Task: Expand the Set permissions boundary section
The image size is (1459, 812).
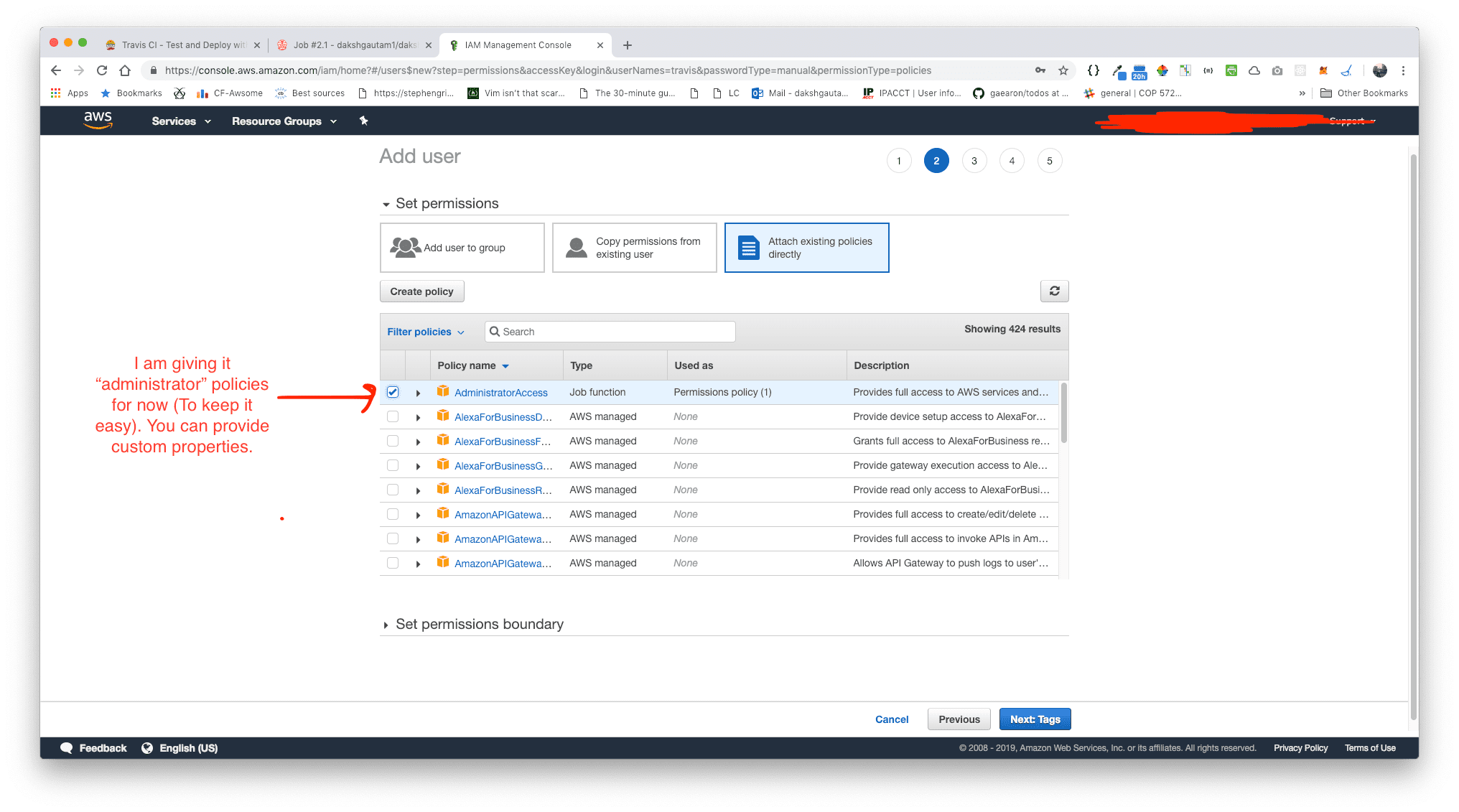Action: point(386,625)
